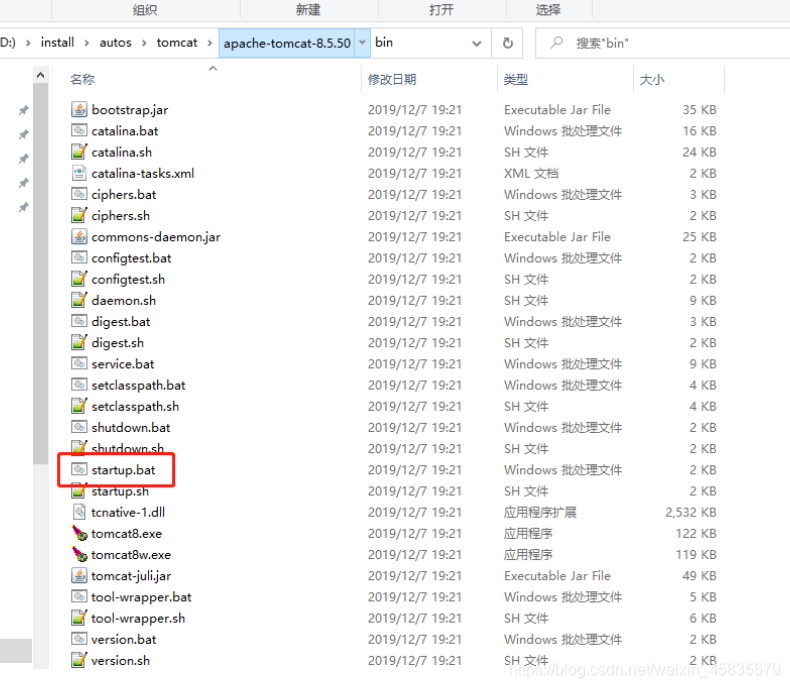The width and height of the screenshot is (790, 688).
Task: Click the bootstrap.jar file icon
Action: [x=79, y=109]
